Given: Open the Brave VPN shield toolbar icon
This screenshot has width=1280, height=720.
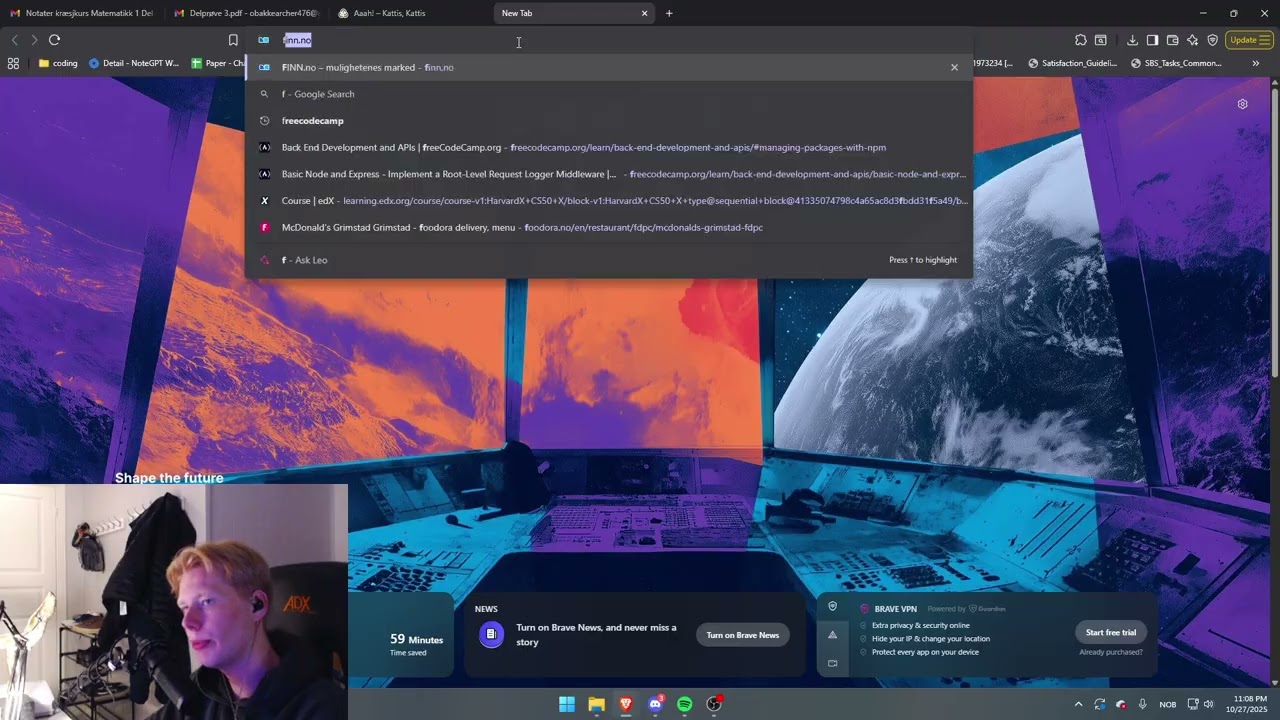Looking at the screenshot, I should click(x=1212, y=40).
